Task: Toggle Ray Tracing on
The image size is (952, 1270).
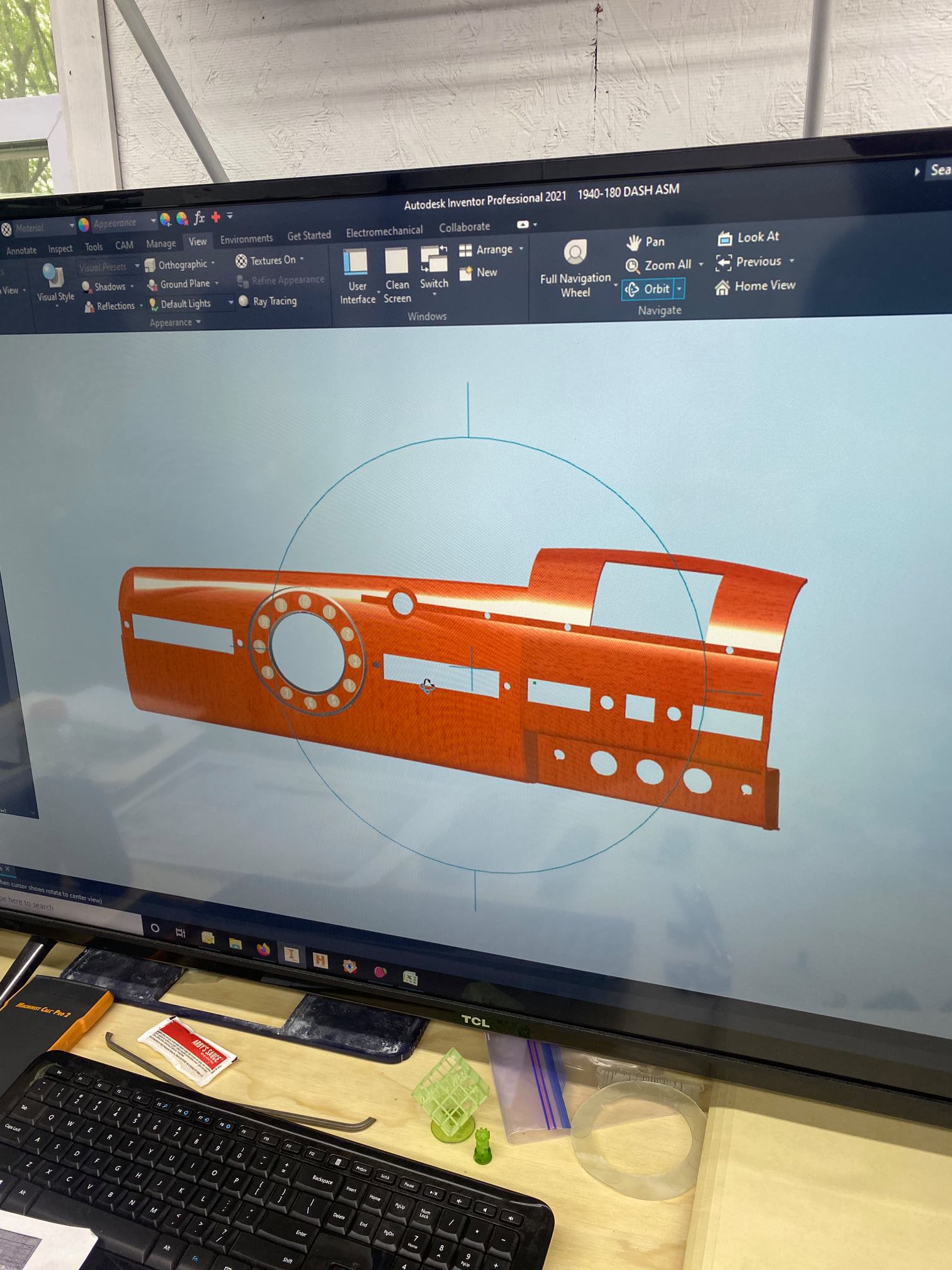Action: coord(268,302)
